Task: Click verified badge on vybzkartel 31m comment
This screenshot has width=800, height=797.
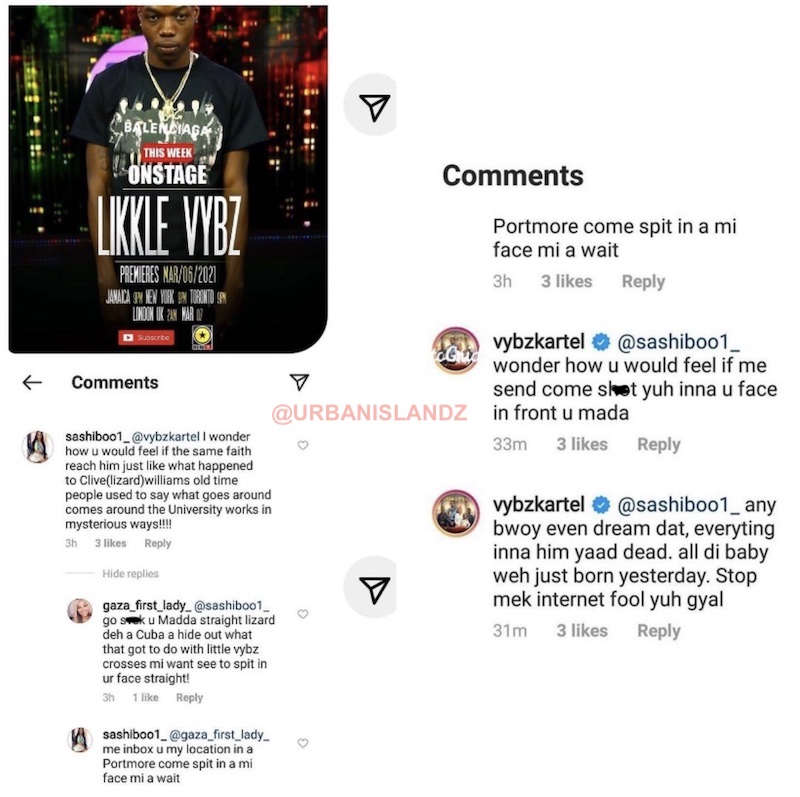Action: tap(601, 505)
